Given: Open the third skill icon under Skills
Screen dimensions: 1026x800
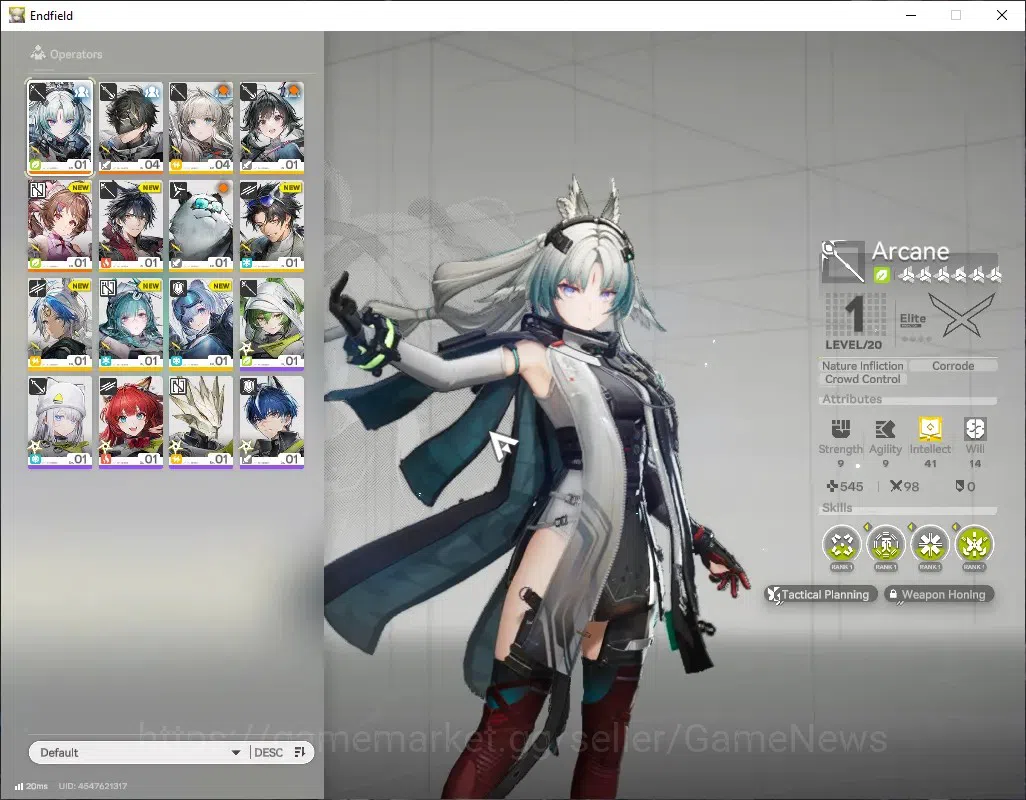Looking at the screenshot, I should (x=930, y=544).
